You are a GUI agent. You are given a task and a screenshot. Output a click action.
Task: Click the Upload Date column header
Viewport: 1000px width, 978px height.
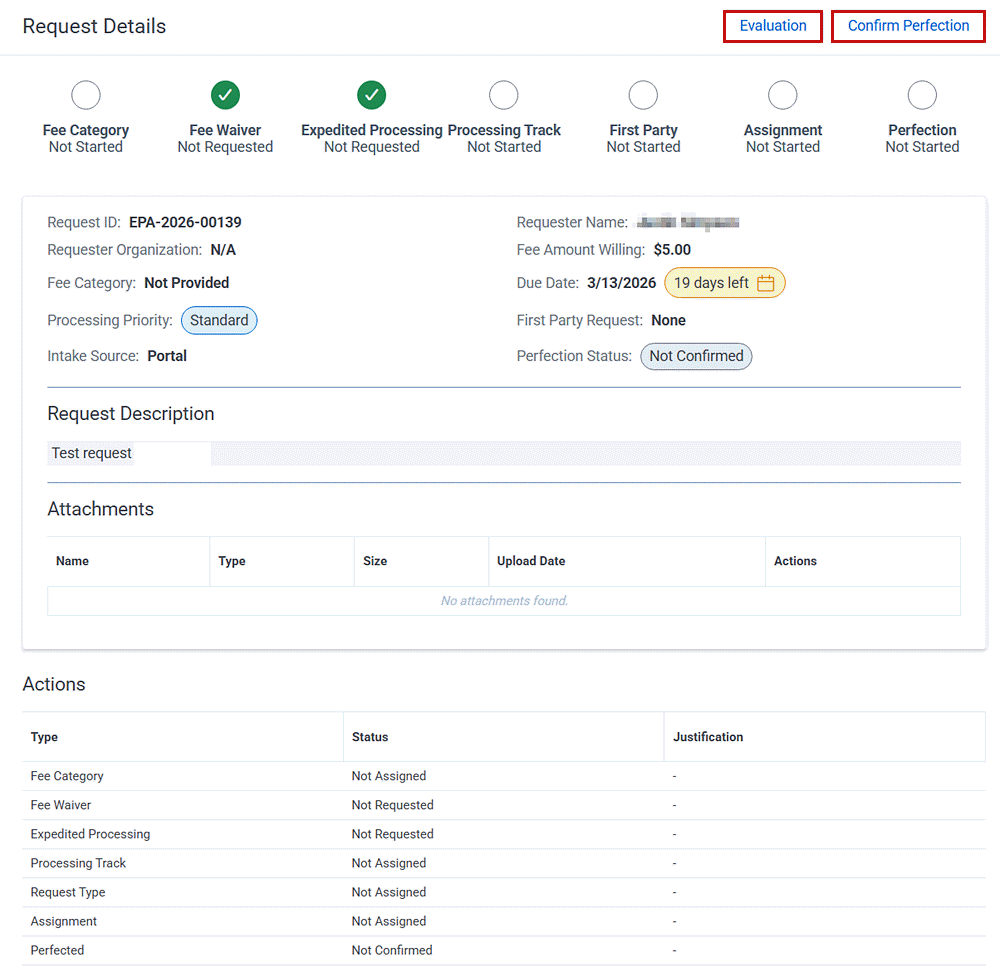[531, 561]
